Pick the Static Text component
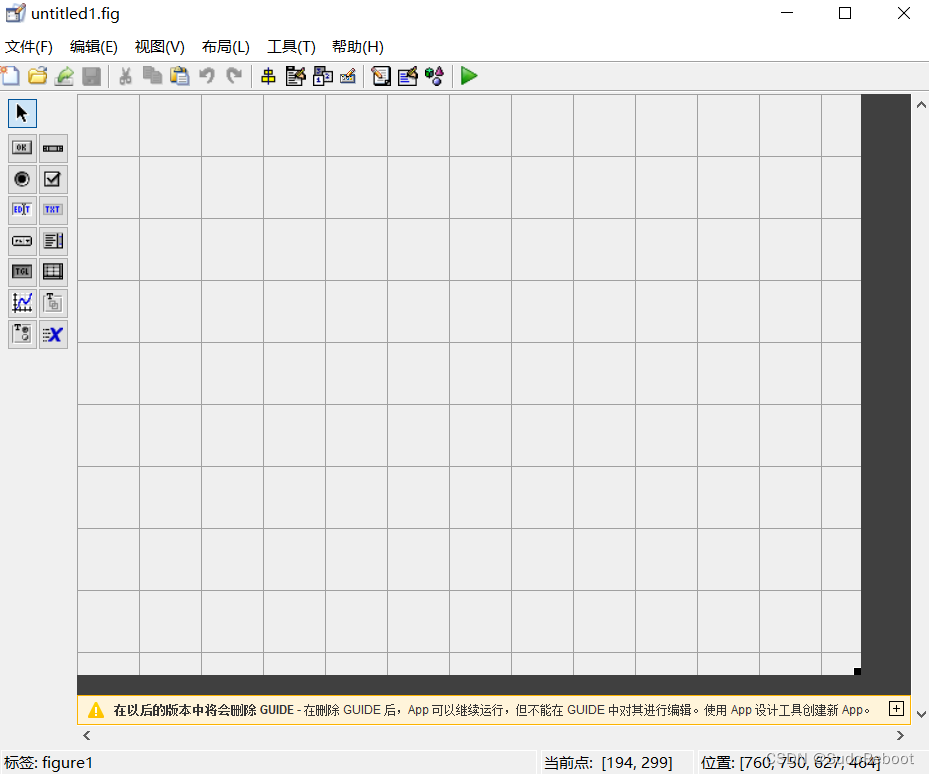 (x=53, y=210)
